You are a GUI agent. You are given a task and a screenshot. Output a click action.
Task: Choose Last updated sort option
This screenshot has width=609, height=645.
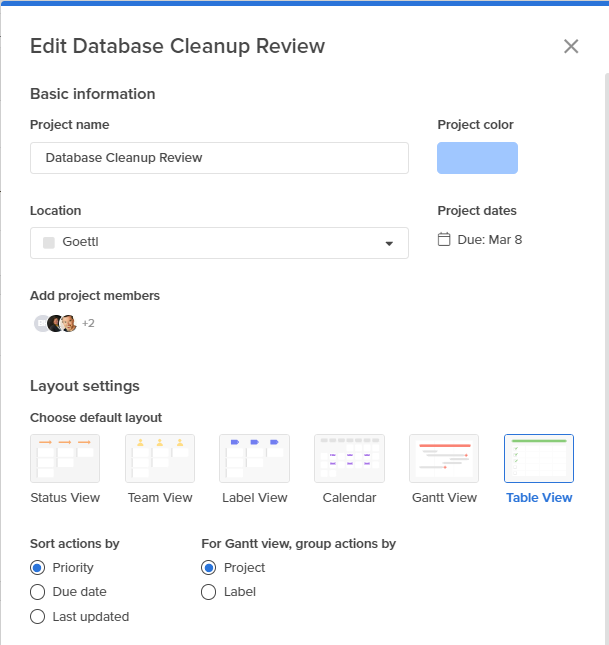(x=37, y=617)
